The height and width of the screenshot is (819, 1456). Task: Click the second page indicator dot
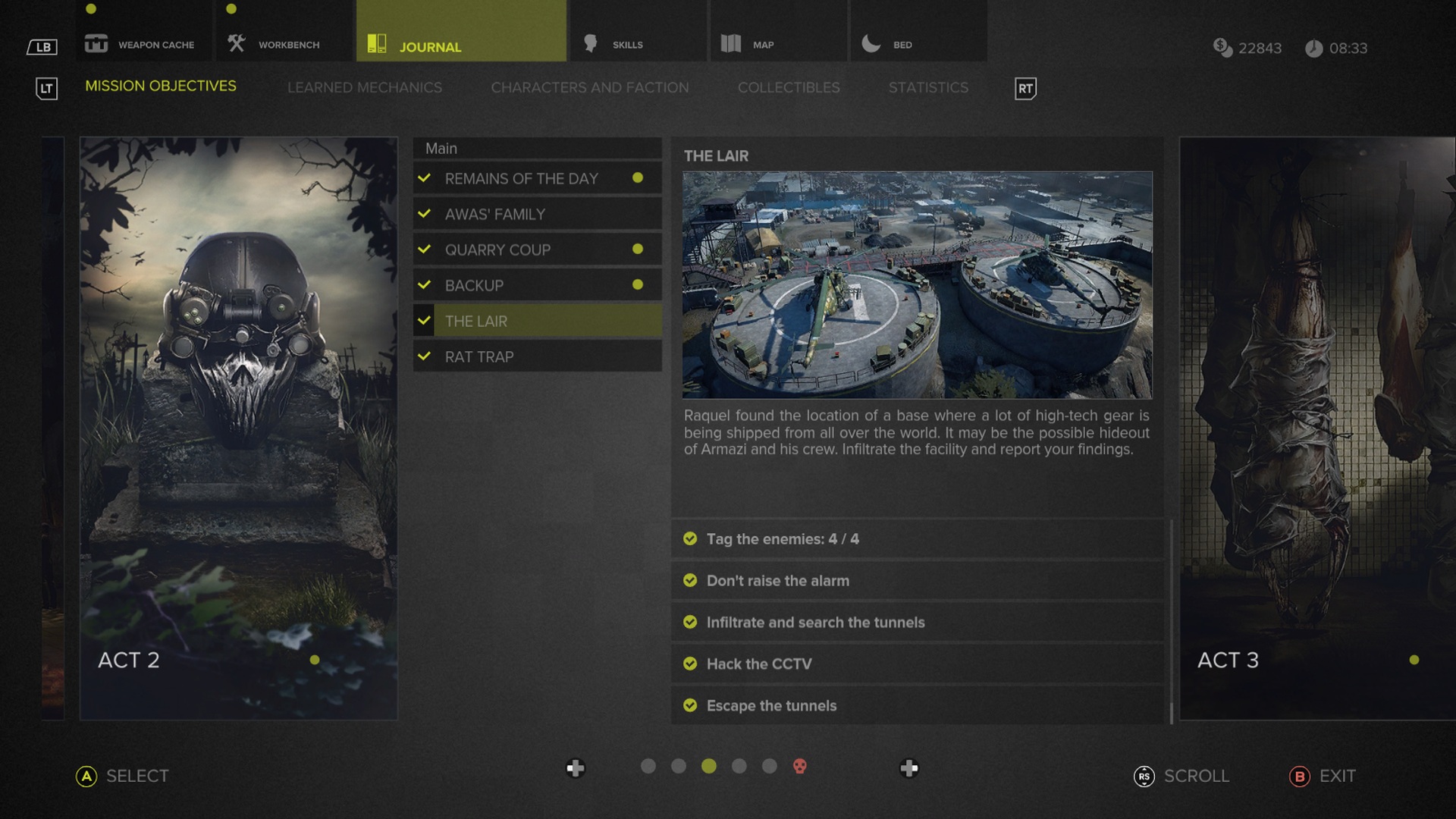tap(679, 766)
